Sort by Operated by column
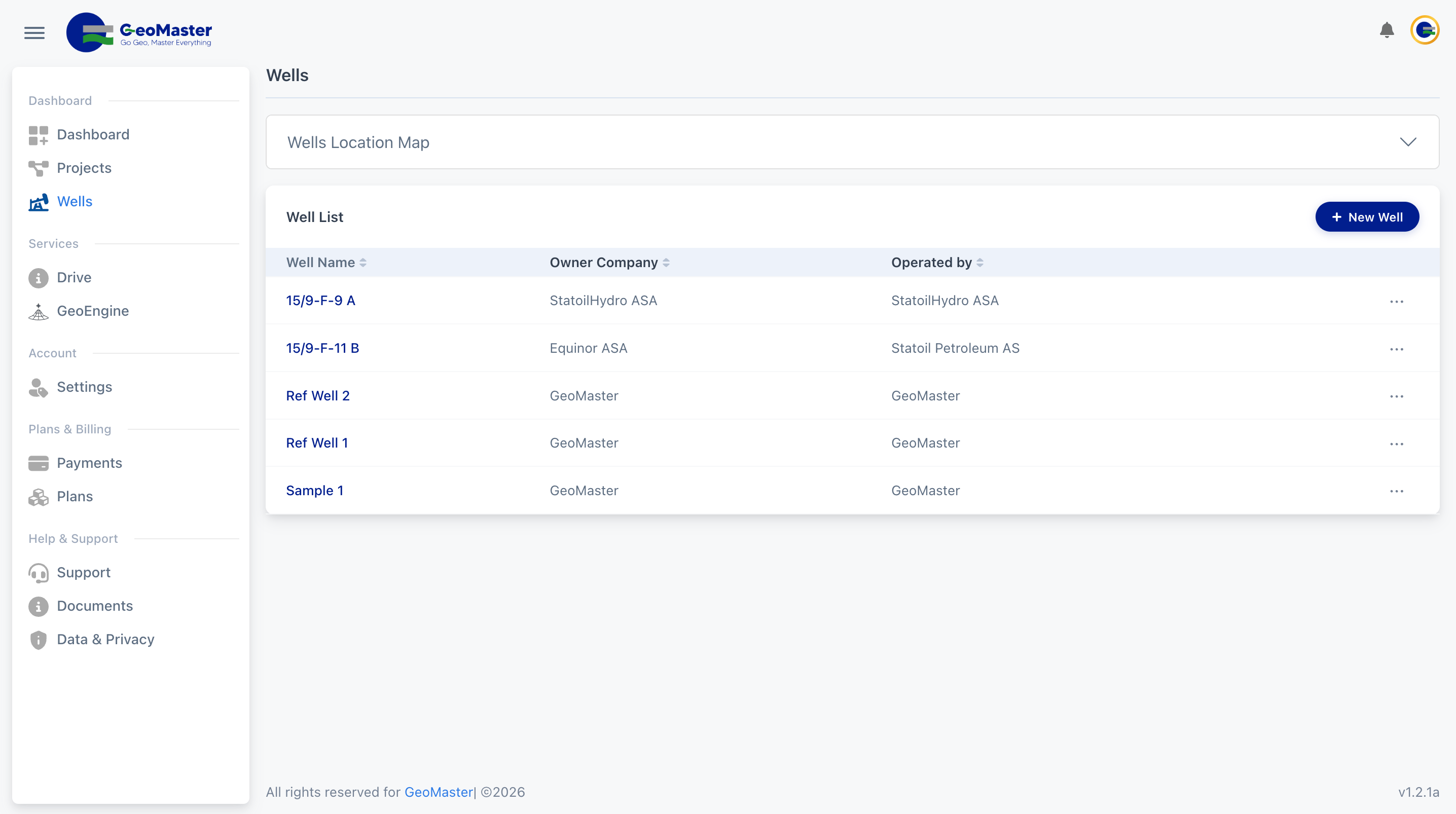 coord(937,263)
